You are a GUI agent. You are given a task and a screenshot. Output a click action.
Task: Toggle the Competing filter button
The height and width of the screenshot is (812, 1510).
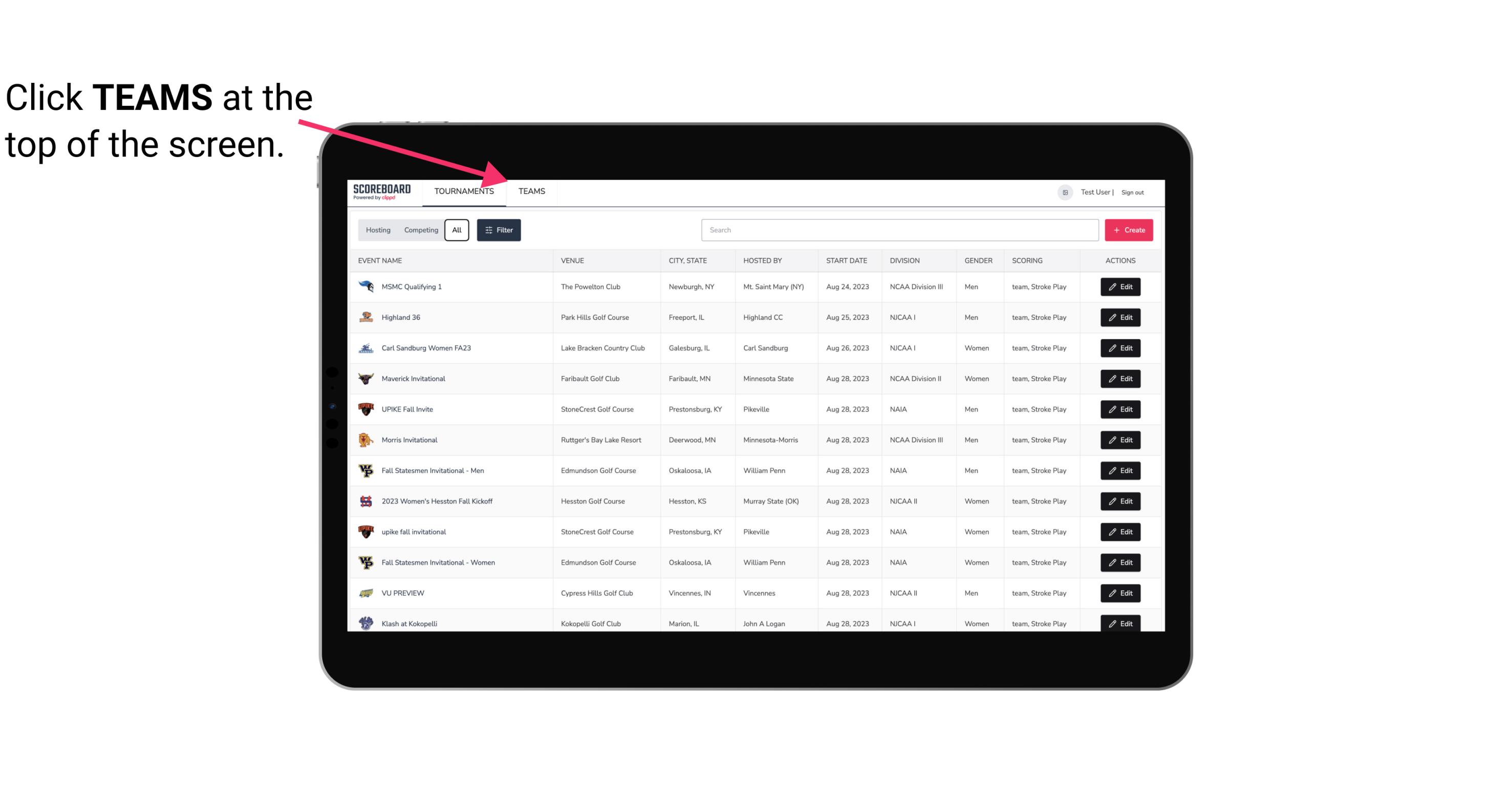419,230
